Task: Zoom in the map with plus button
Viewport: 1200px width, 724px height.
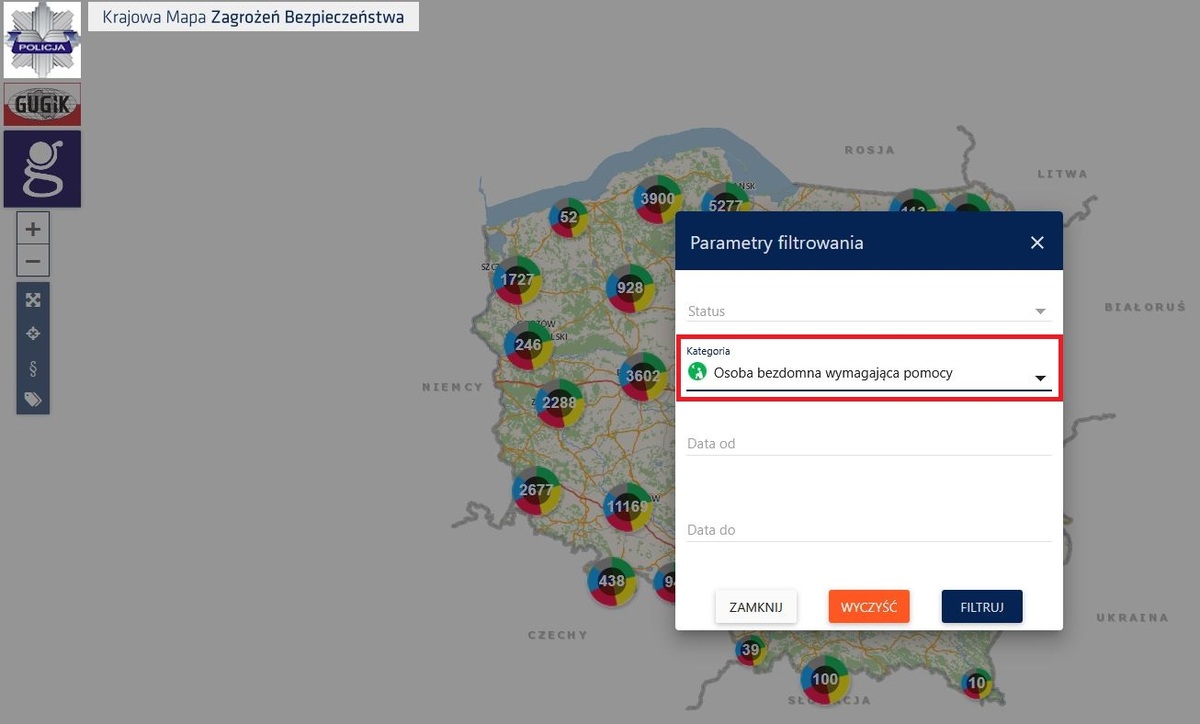Action: click(33, 229)
